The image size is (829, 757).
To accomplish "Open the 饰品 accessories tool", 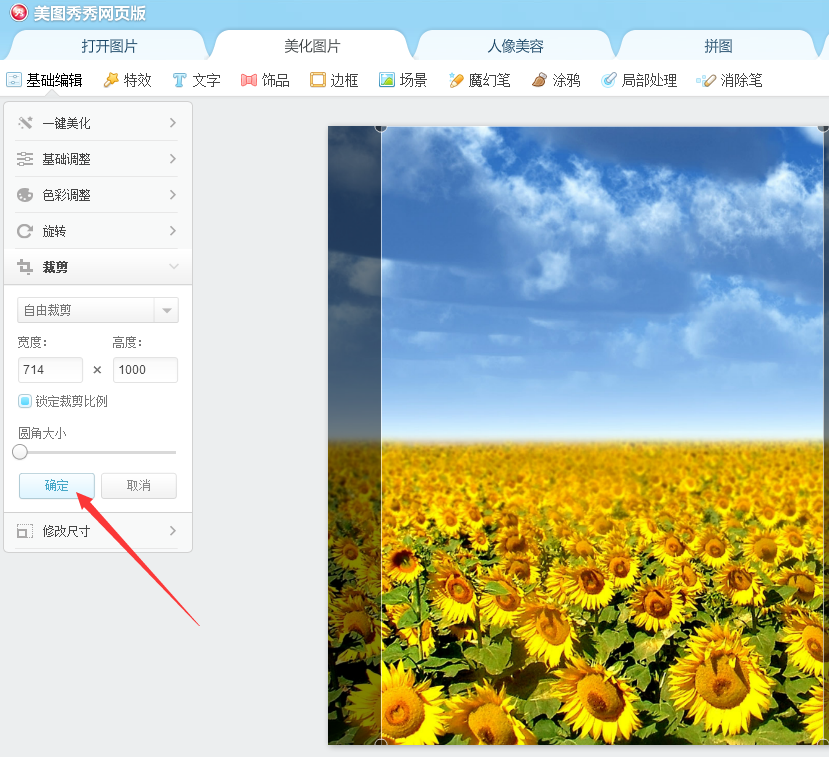I will [265, 80].
